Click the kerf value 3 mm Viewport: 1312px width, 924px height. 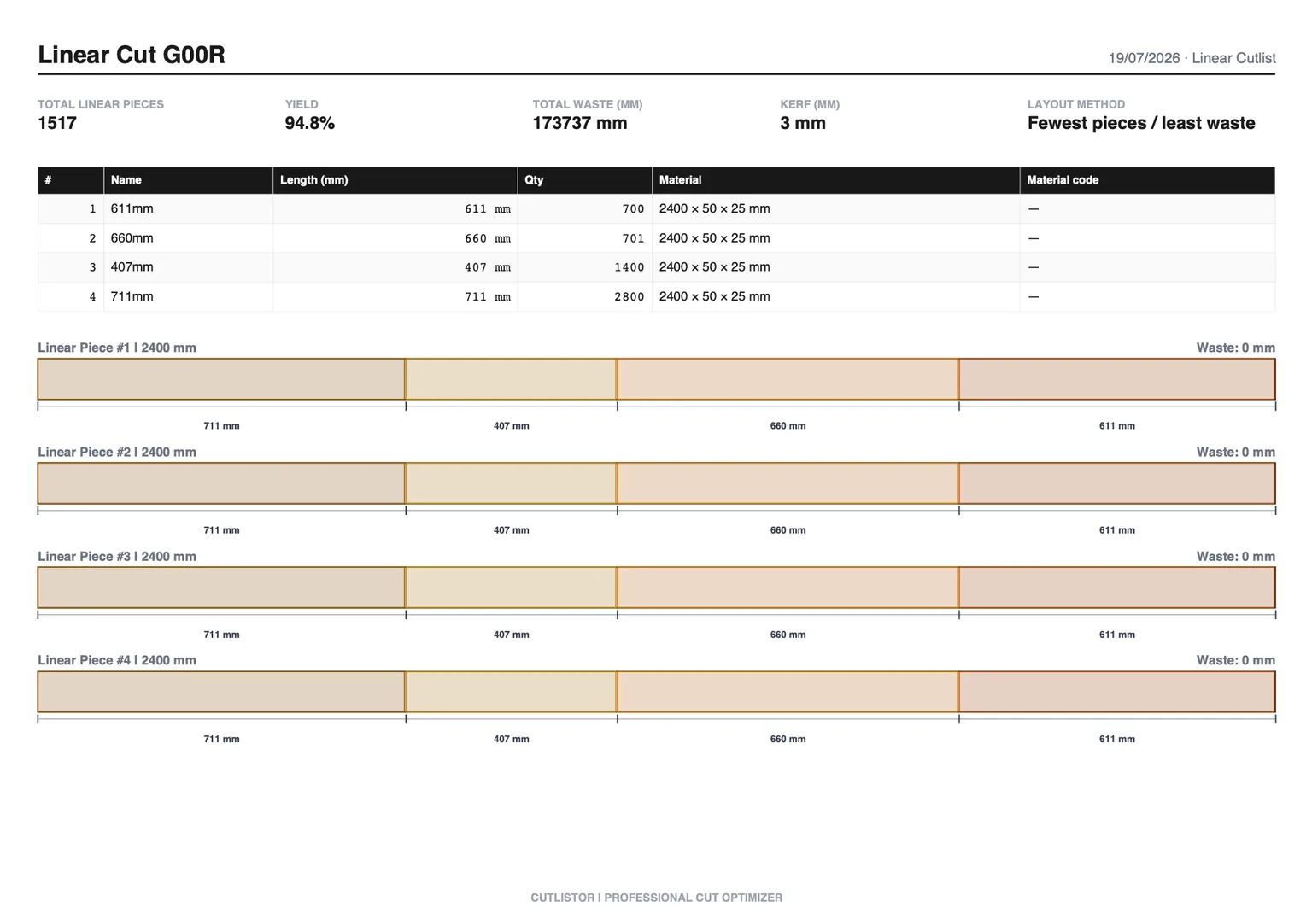[x=803, y=123]
